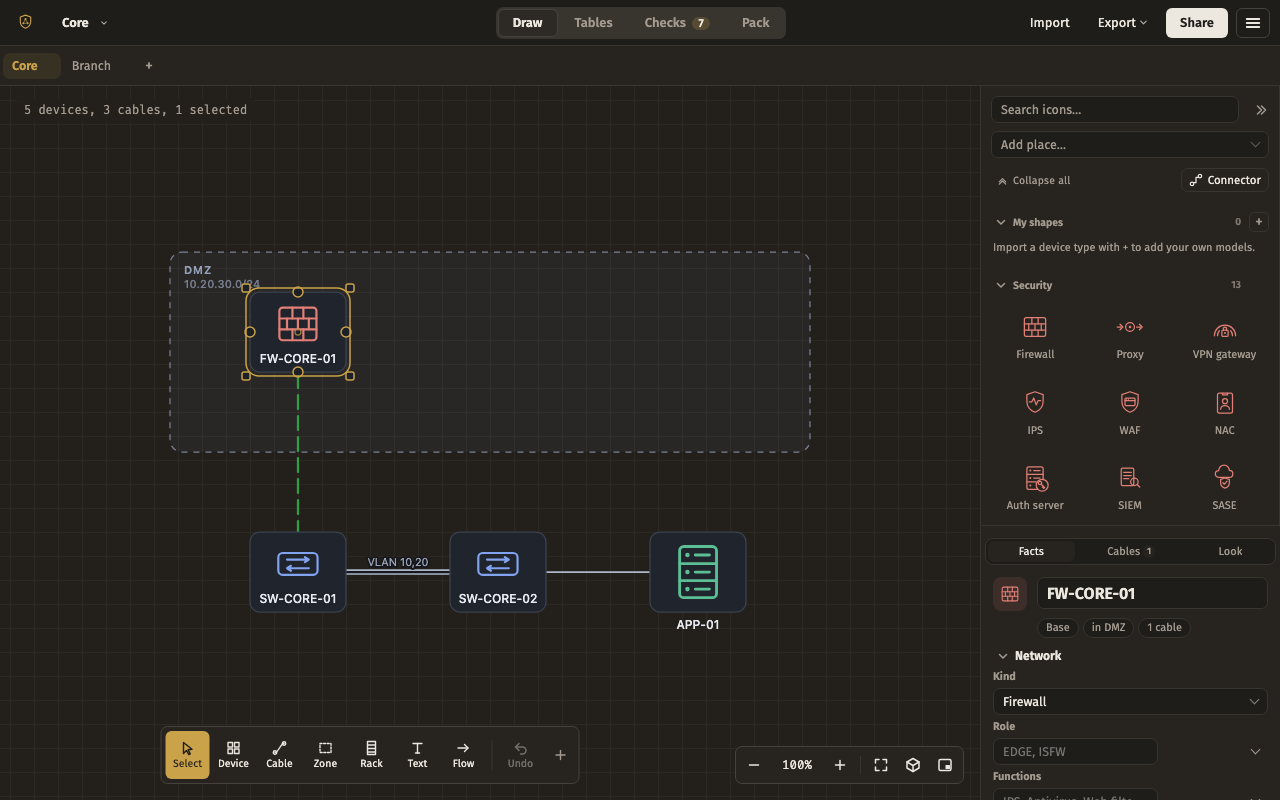
Task: Select the SIEM shape icon
Action: [1129, 478]
